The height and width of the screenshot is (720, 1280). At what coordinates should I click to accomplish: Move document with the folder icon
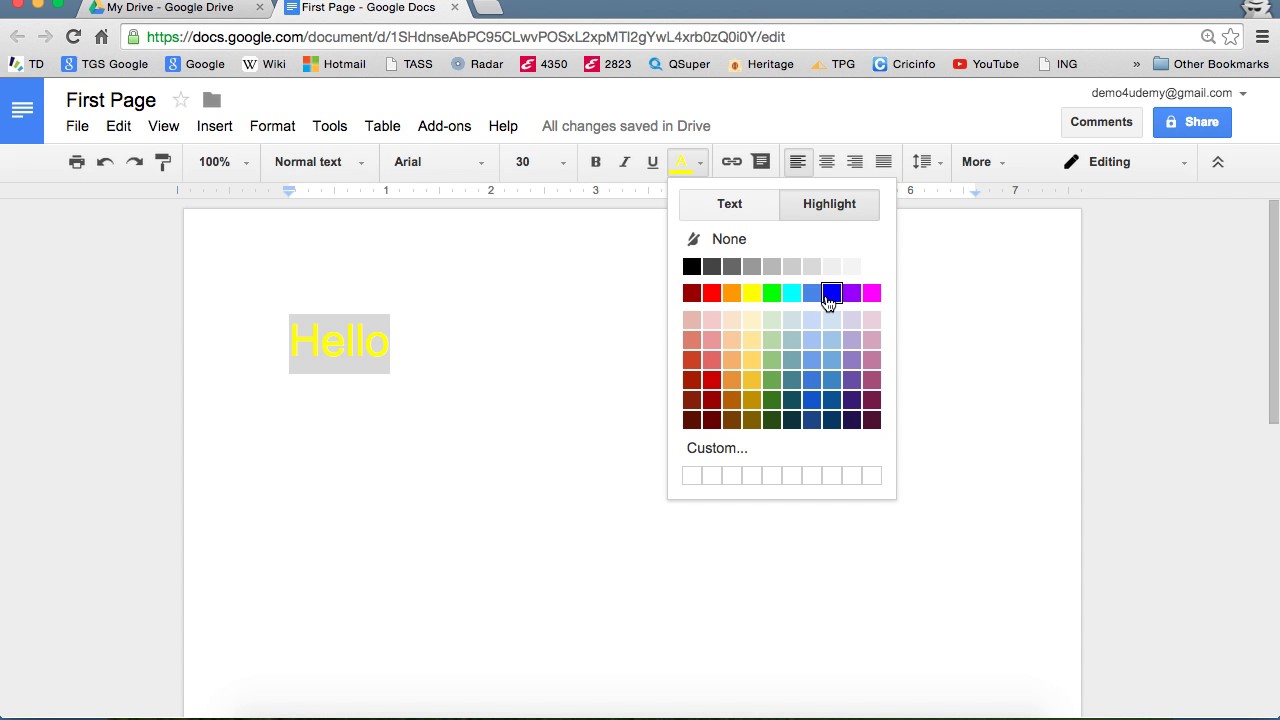(212, 100)
